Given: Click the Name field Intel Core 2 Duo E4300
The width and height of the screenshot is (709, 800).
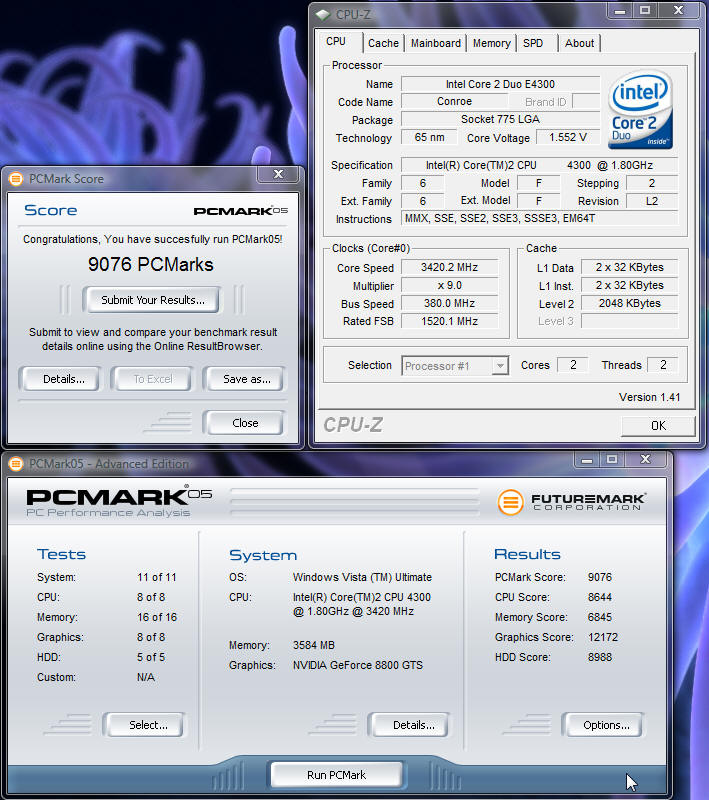Looking at the screenshot, I should pos(500,84).
